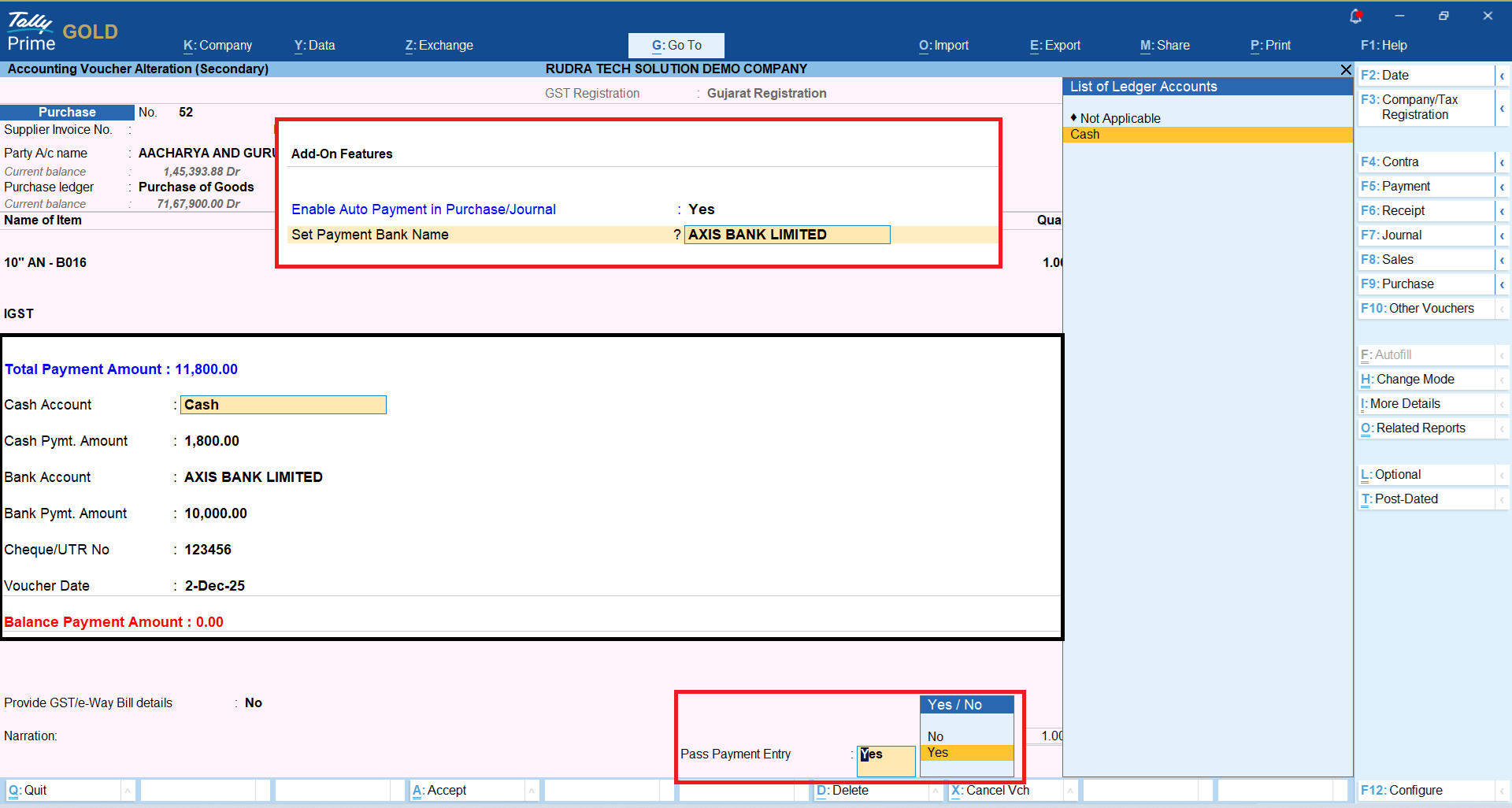Click the caret next to Q: Quit
This screenshot has height=808, width=1512.
(x=127, y=791)
